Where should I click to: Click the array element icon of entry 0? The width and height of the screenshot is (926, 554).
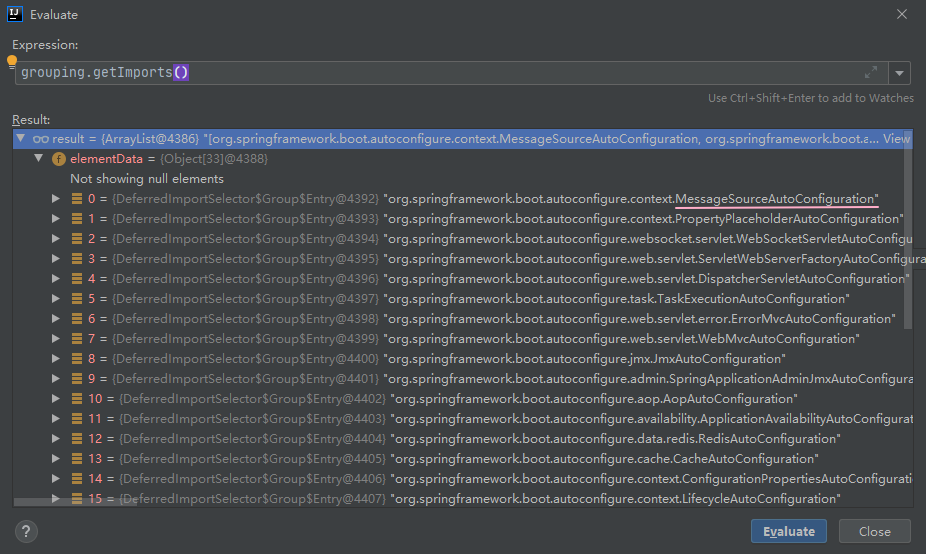77,199
